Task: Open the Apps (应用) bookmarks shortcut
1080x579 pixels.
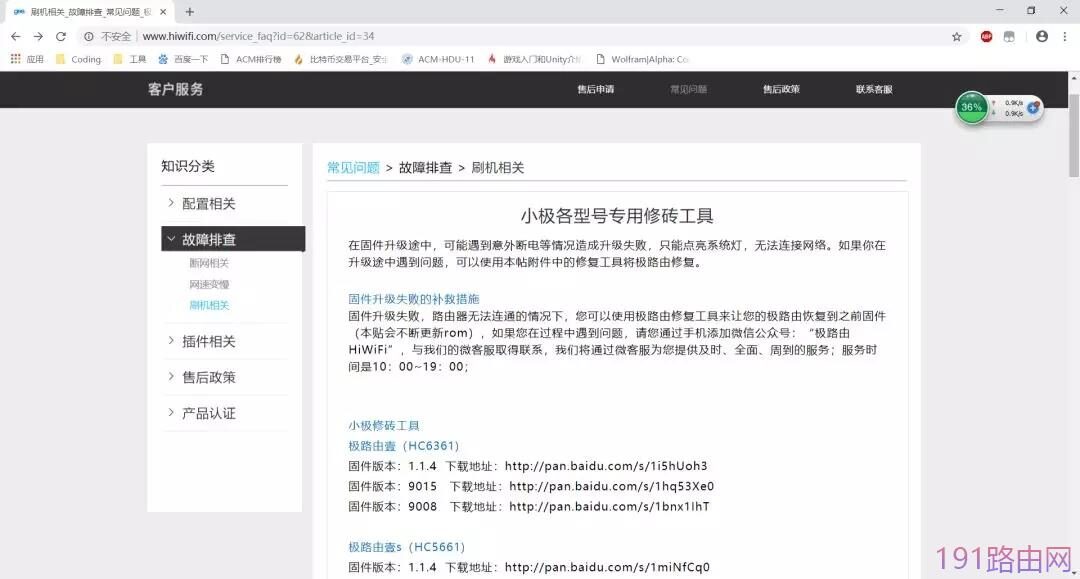Action: click(27, 59)
